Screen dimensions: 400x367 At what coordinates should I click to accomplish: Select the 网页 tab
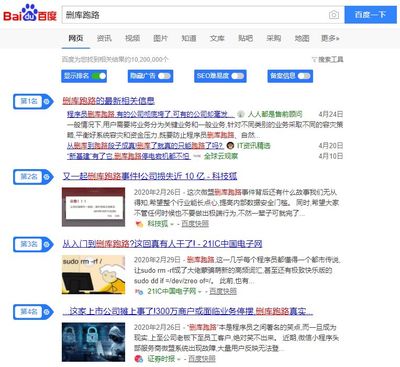[x=76, y=38]
